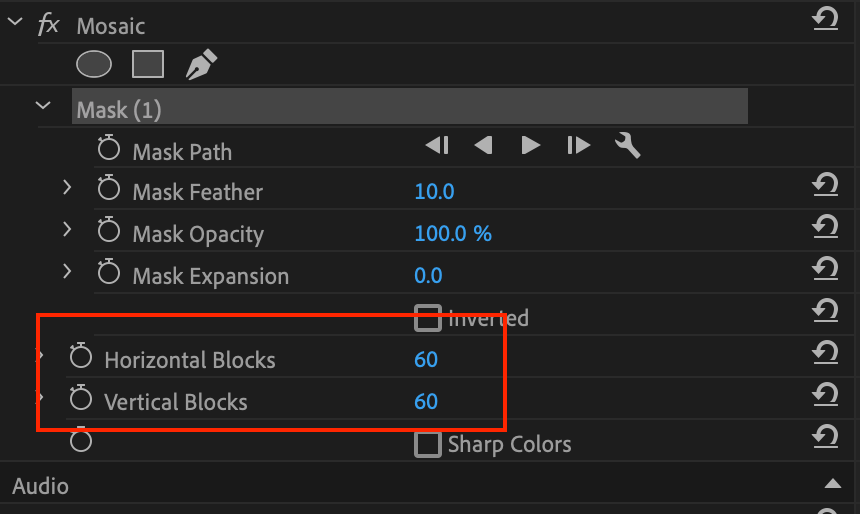Select the free draw bezier pen tool
860x514 pixels.
[x=201, y=65]
